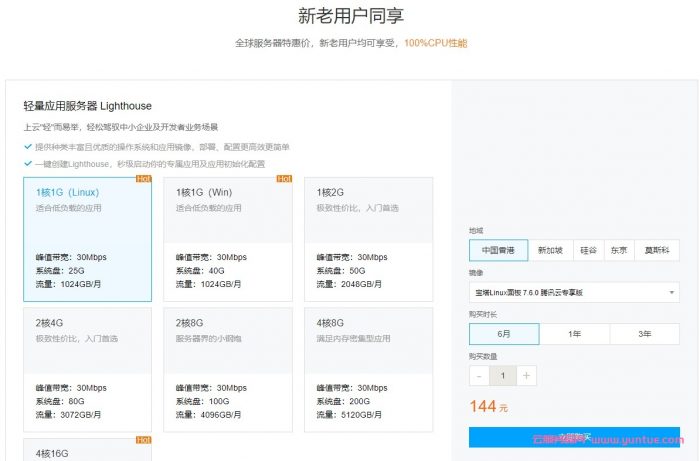Choose the 4核16G plan at bottom

pyautogui.click(x=87, y=450)
